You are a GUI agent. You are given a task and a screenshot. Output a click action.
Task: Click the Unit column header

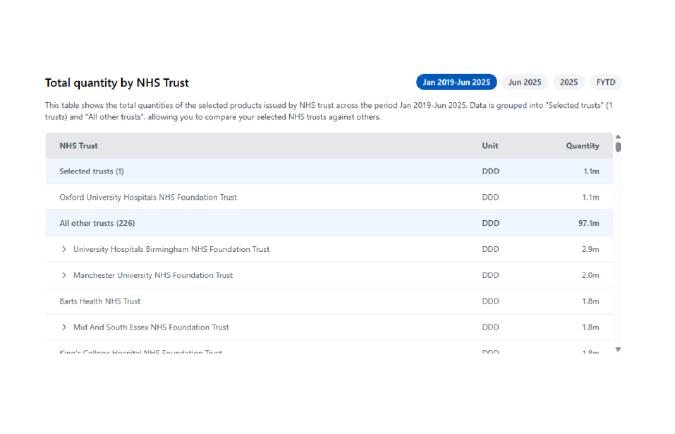pos(490,146)
